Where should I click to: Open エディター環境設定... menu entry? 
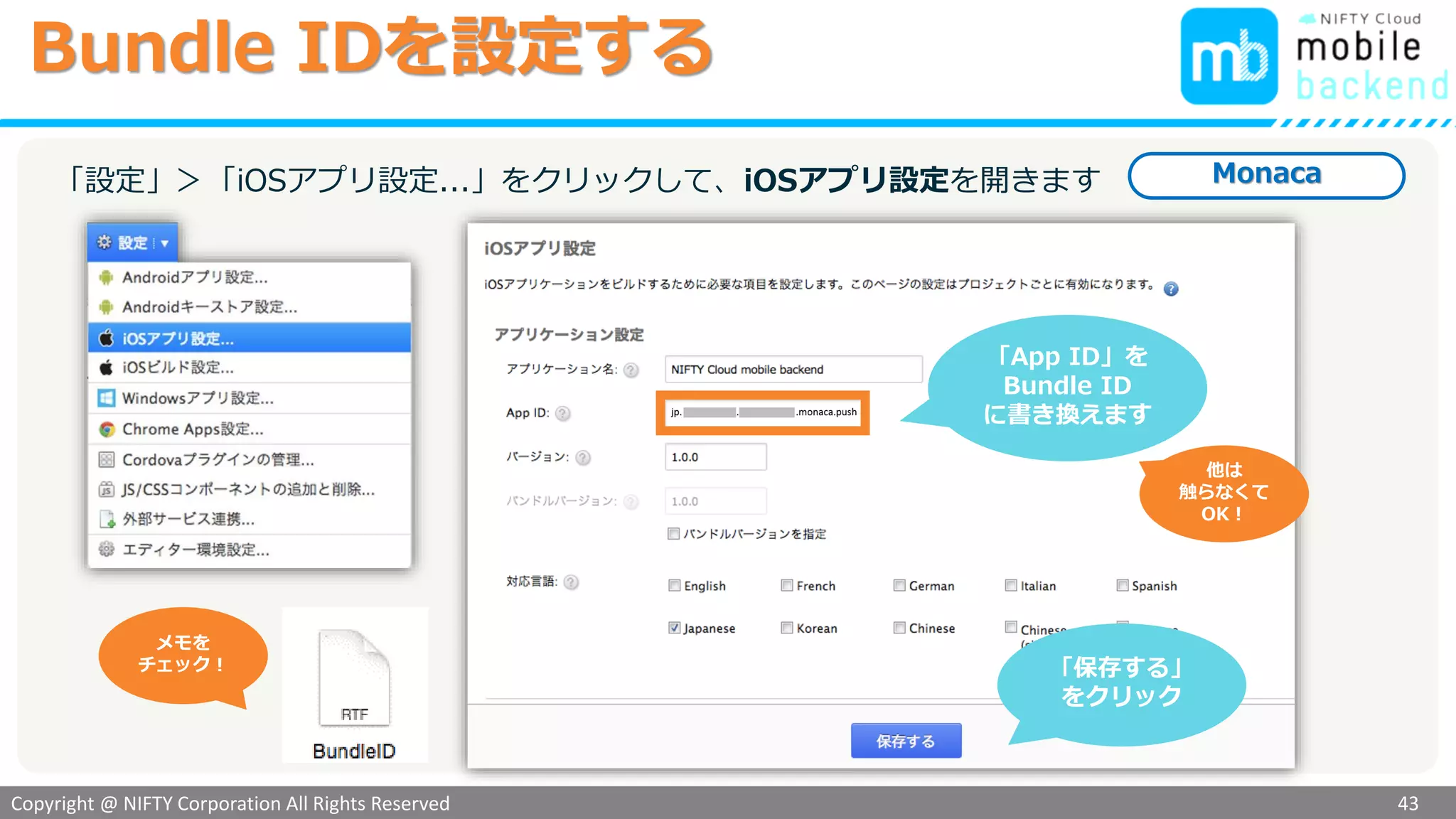pyautogui.click(x=250, y=550)
